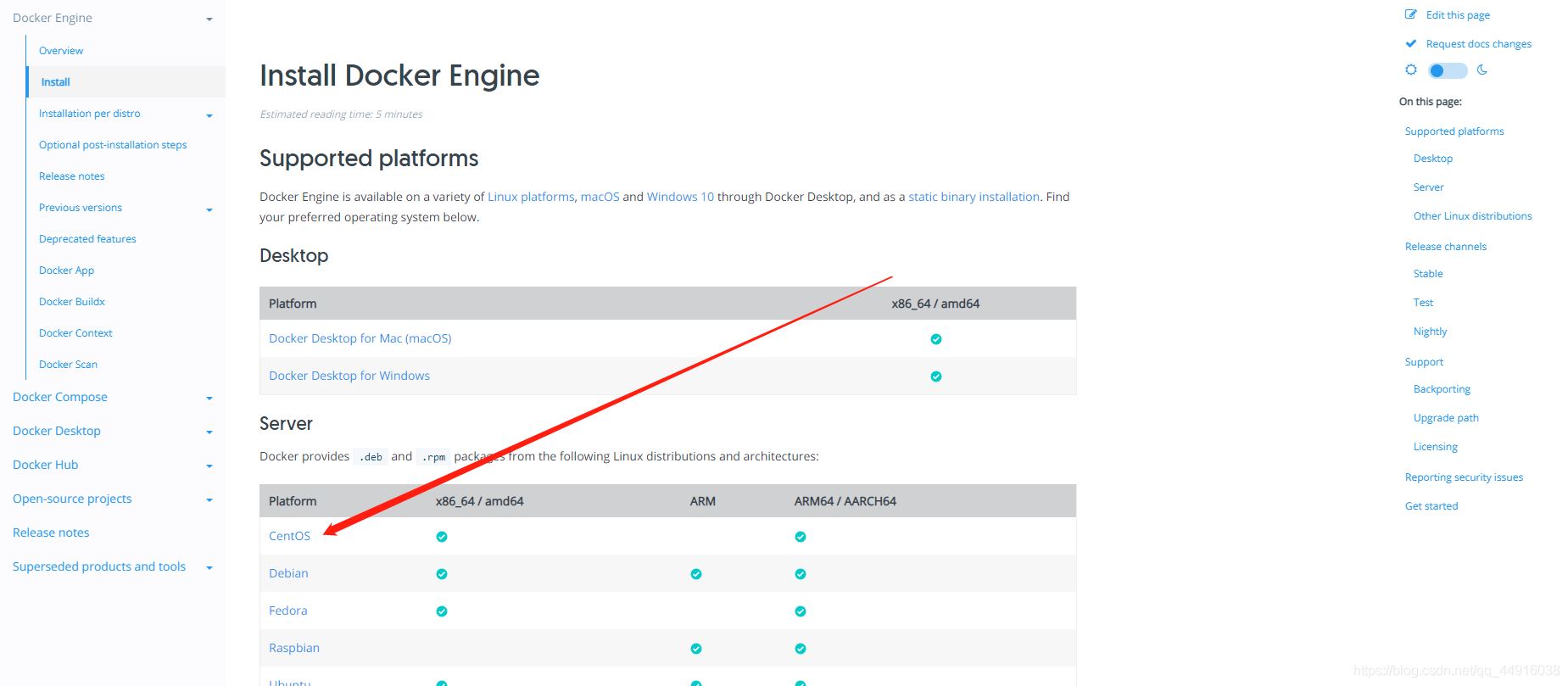The width and height of the screenshot is (1568, 686).
Task: Click the moon dark-mode icon
Action: 1482,70
